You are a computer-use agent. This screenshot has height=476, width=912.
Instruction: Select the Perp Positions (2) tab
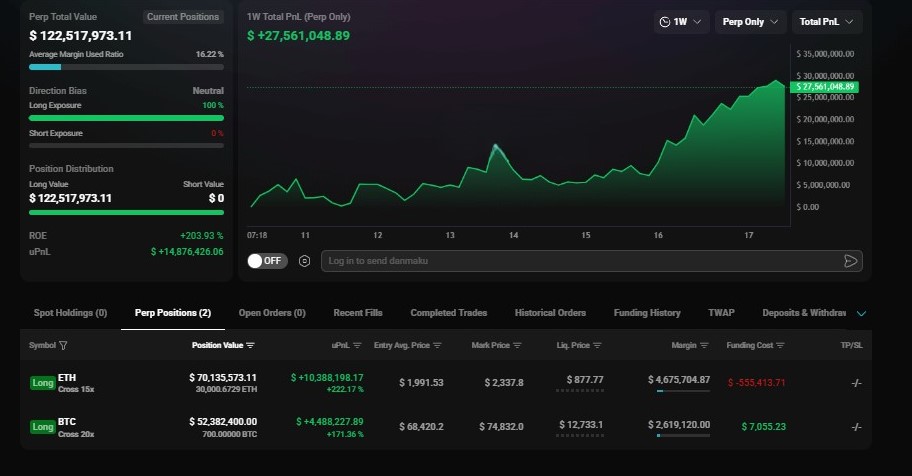(x=173, y=313)
